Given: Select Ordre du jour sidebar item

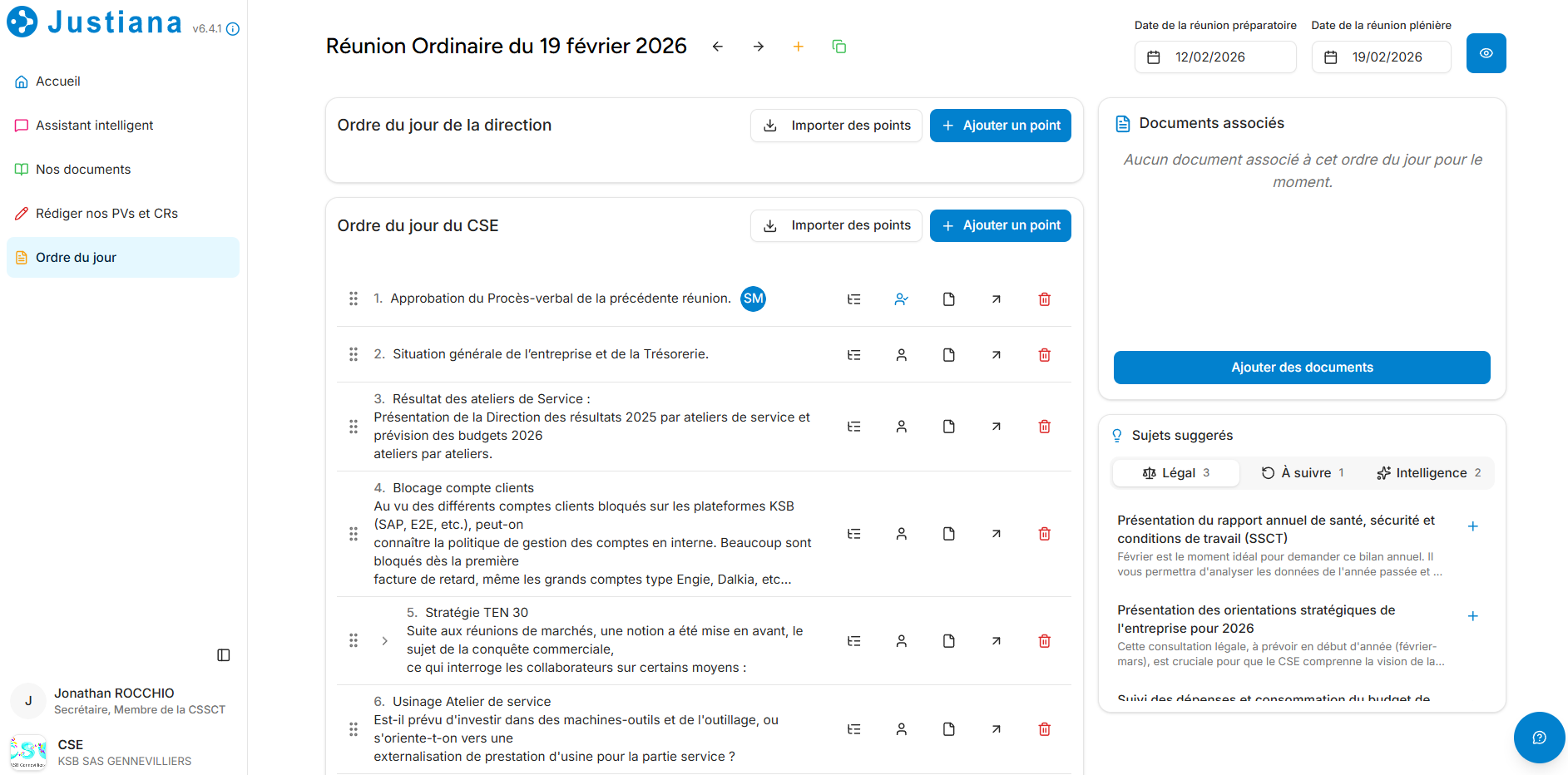Looking at the screenshot, I should tap(123, 258).
